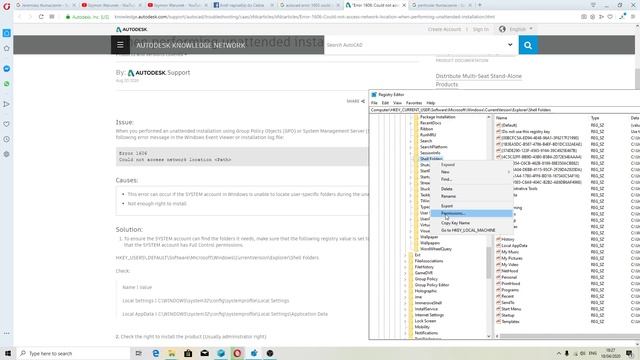Expand the GameDVR tree node
Image resolution: width=640 pixels, height=360 pixels.
point(405,273)
